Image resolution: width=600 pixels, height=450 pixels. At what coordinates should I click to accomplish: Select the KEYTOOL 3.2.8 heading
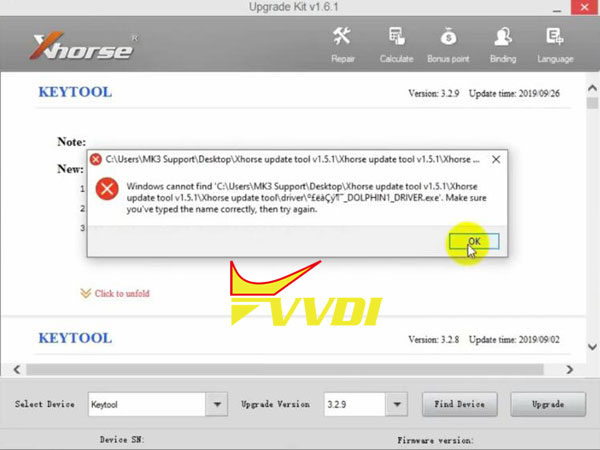tap(75, 338)
